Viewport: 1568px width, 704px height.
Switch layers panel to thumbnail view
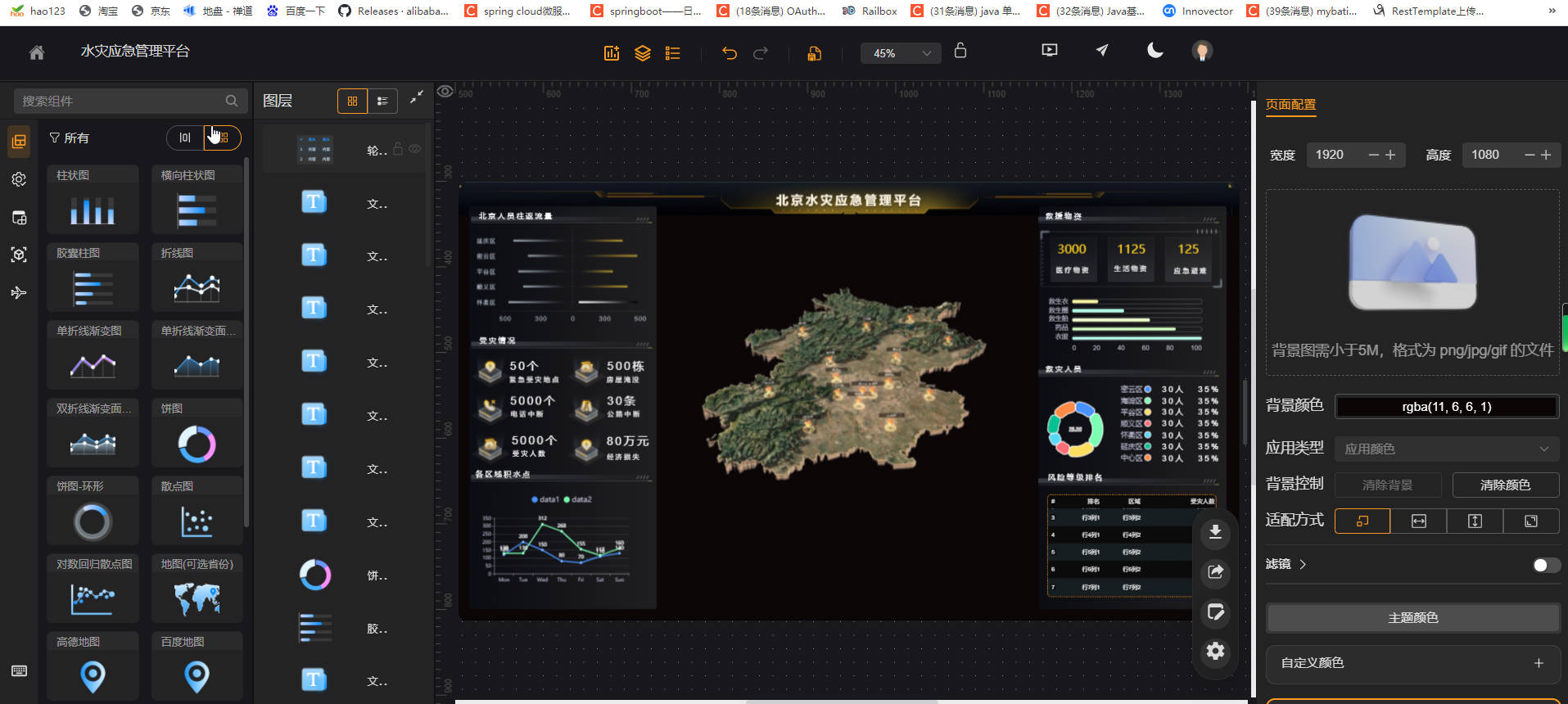coord(353,101)
